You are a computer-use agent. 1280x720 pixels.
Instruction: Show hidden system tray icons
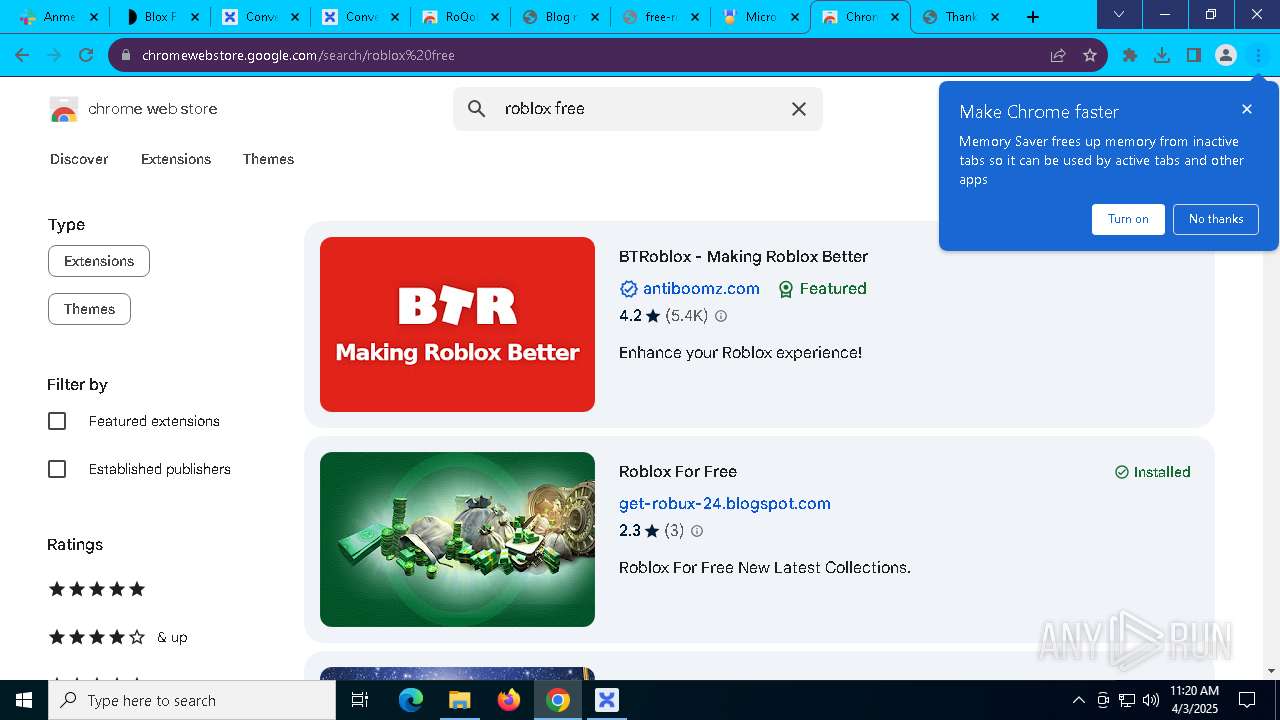pos(1078,700)
